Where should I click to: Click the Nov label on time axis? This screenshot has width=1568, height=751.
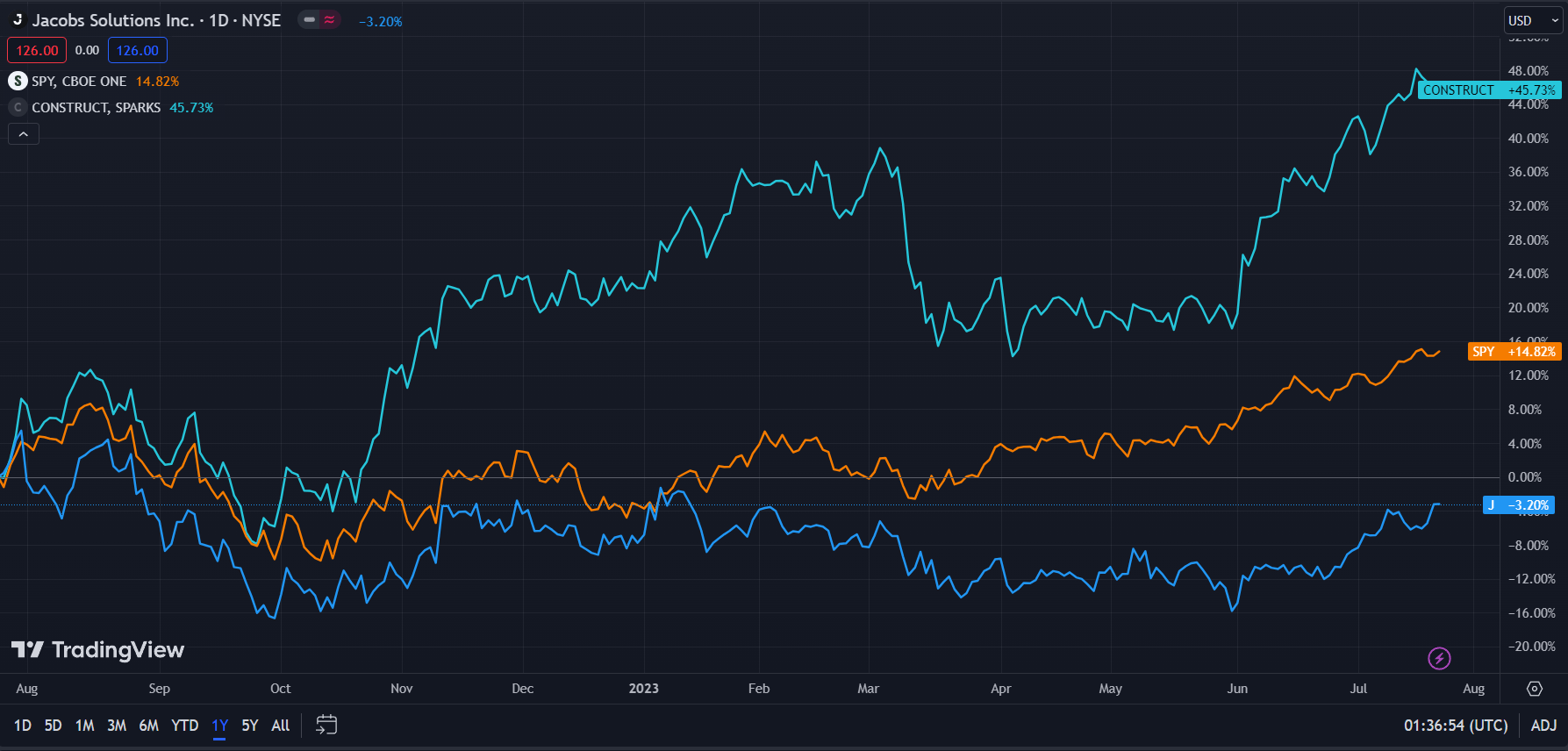click(401, 689)
